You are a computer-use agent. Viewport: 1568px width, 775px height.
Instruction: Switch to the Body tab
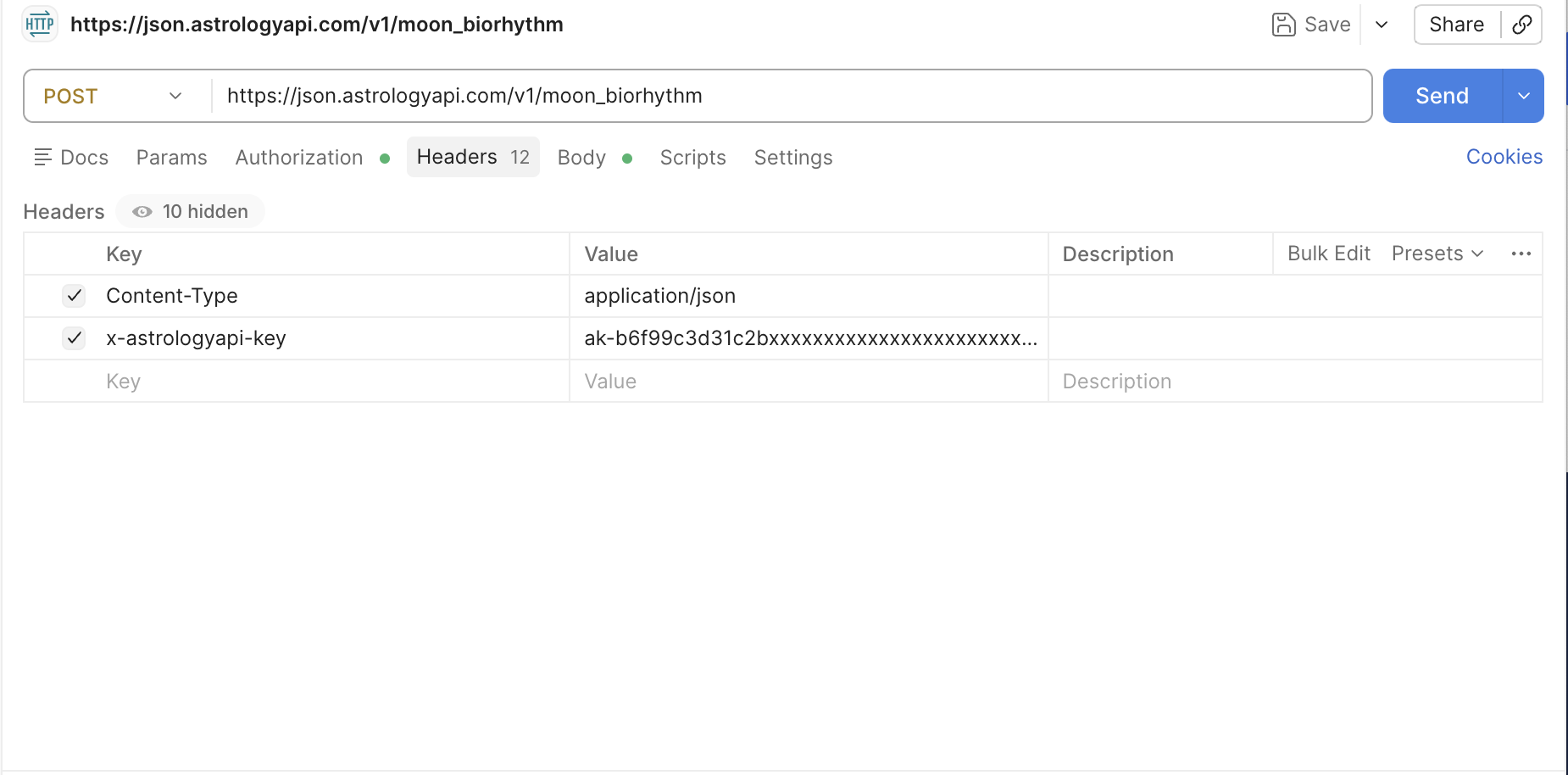click(581, 158)
